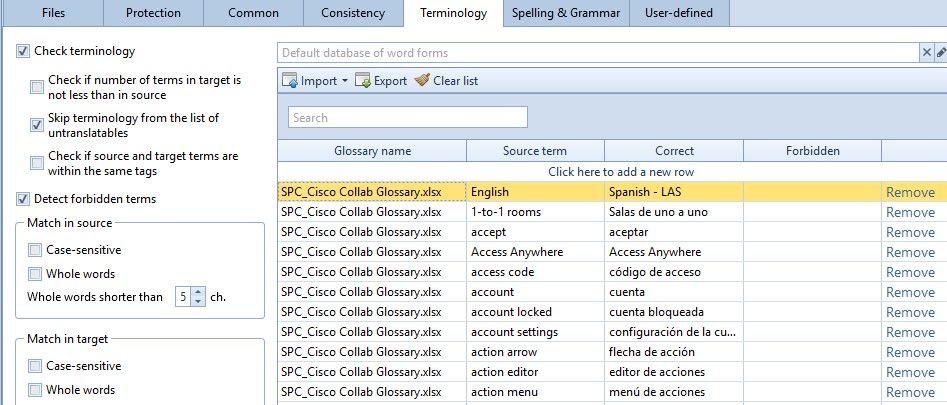Screen dimensions: 947x405
Task: Select the Terminology tab
Action: coord(454,13)
